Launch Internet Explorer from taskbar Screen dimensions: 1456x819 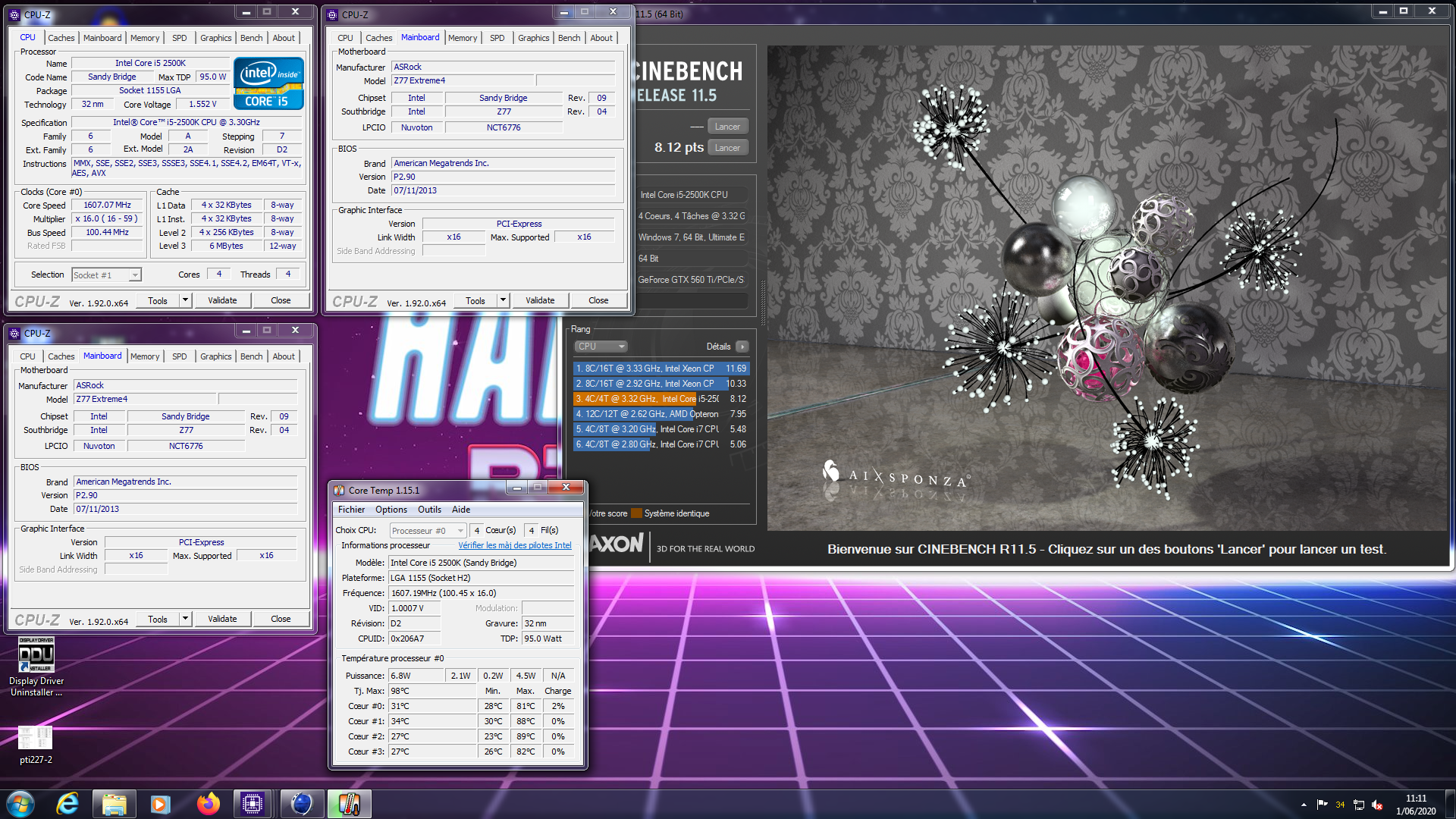point(67,804)
